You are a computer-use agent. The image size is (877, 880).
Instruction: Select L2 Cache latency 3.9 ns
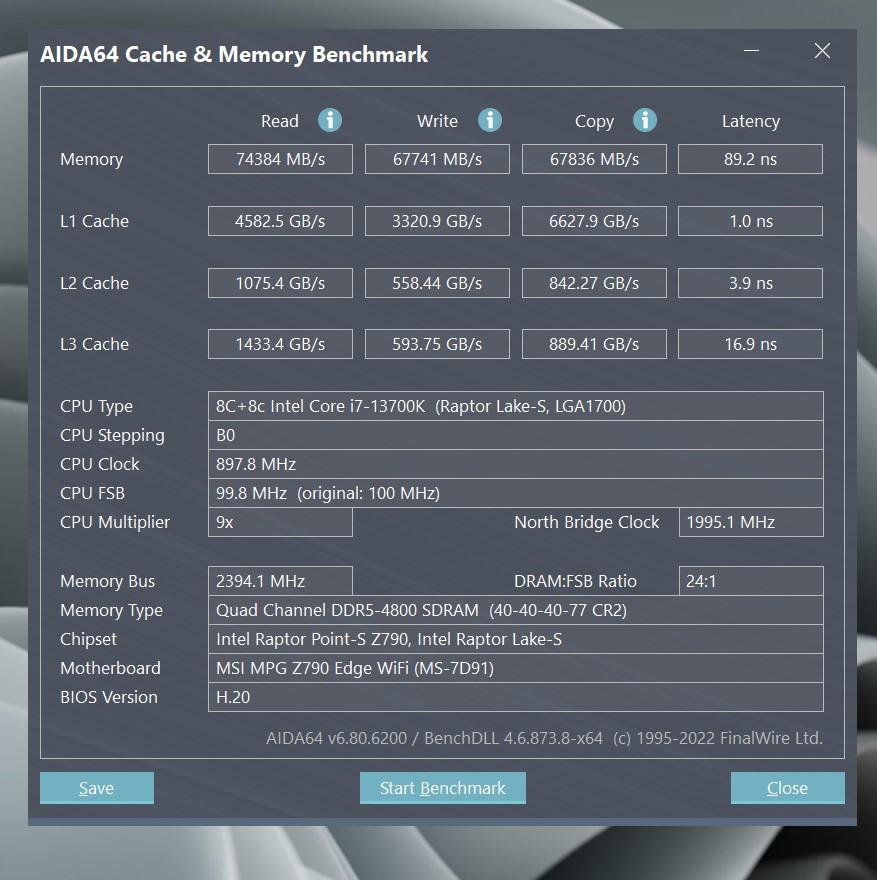coord(750,283)
